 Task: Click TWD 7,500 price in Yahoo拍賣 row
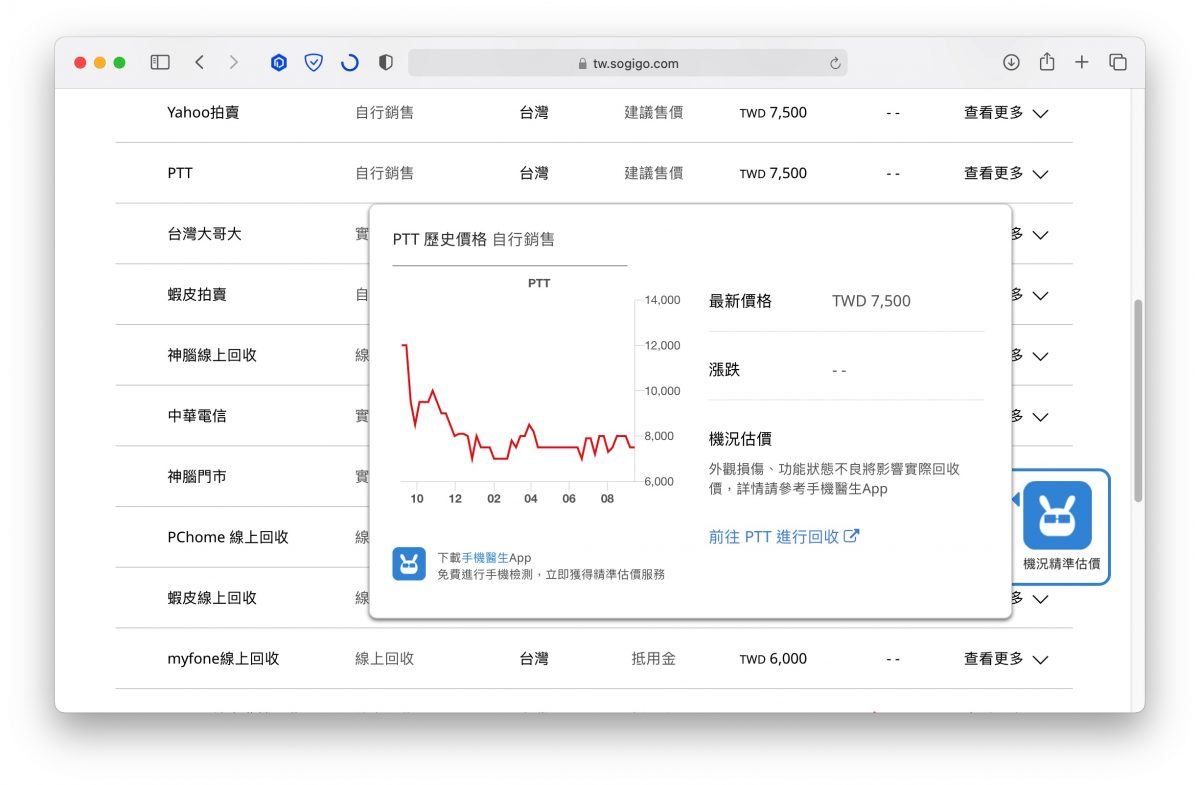pyautogui.click(x=773, y=113)
